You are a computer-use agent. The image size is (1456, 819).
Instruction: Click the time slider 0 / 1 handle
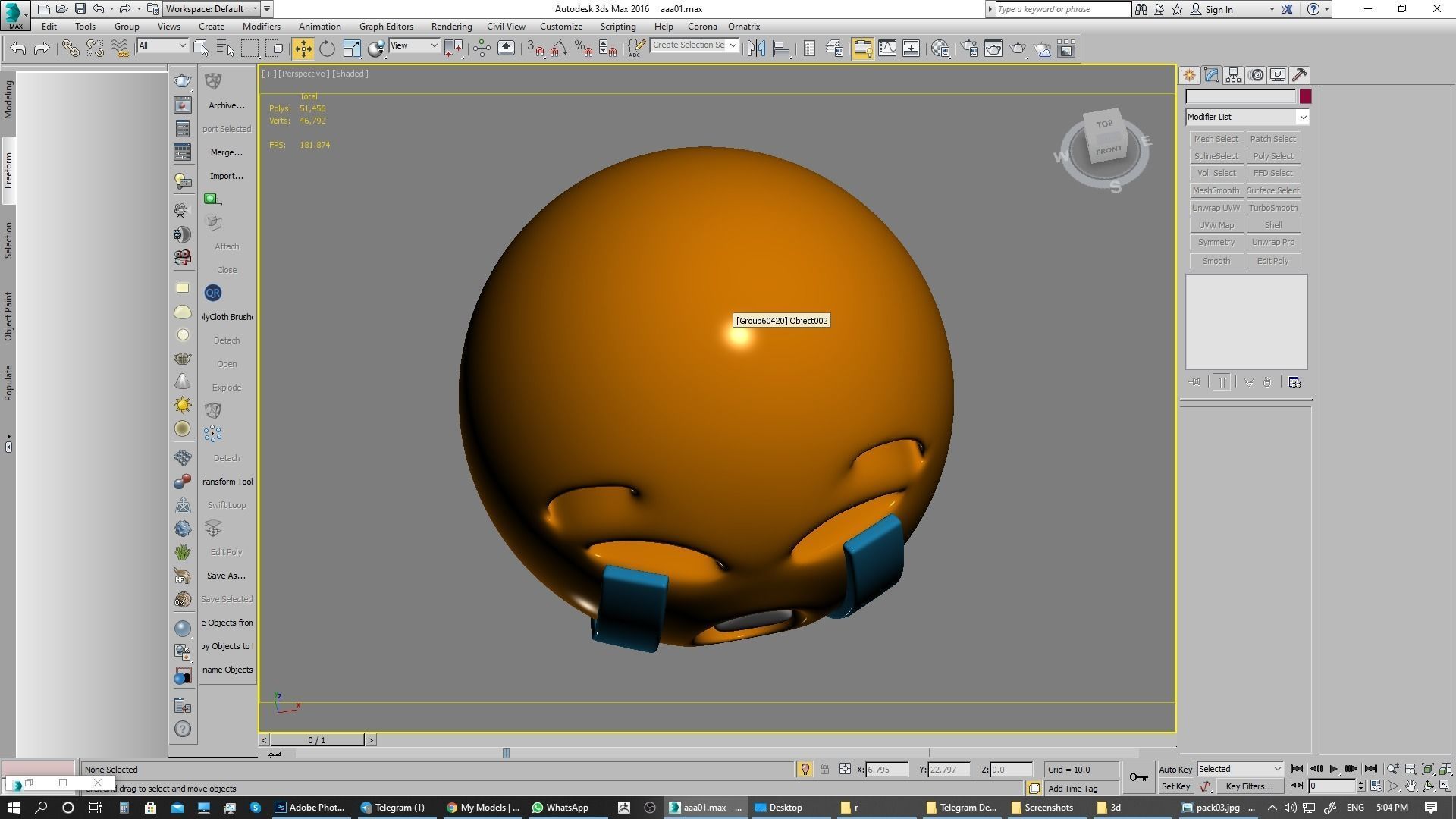point(317,740)
